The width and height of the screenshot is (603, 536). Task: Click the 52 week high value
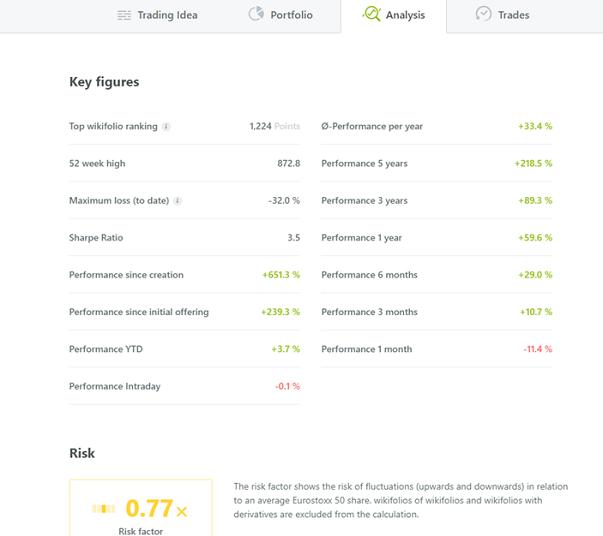(288, 164)
